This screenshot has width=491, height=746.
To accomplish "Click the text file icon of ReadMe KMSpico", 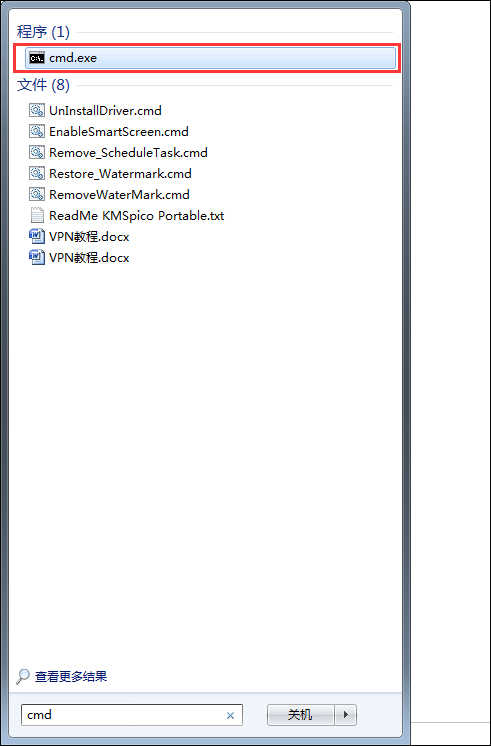I will [x=37, y=216].
